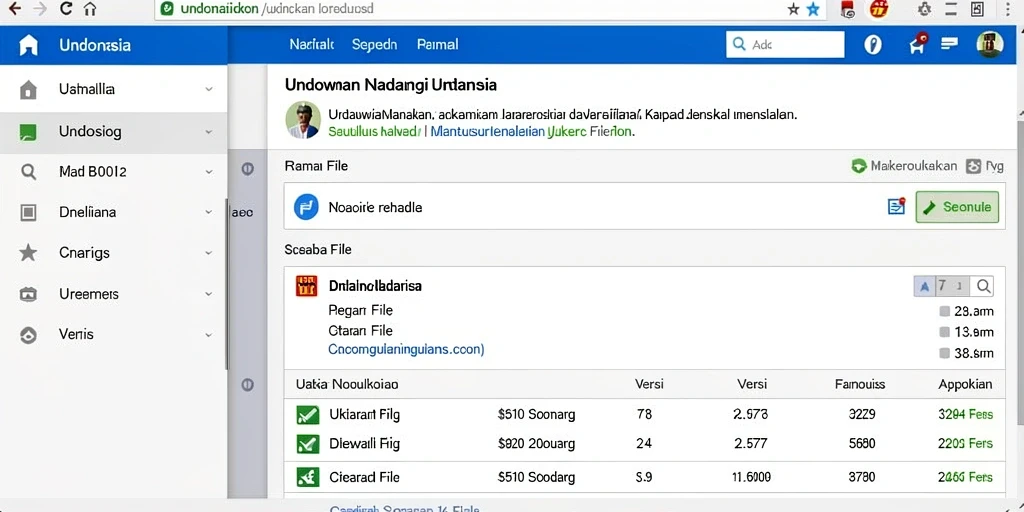This screenshot has height=512, width=1024.
Task: Click the browser back arrow
Action: pos(14,8)
